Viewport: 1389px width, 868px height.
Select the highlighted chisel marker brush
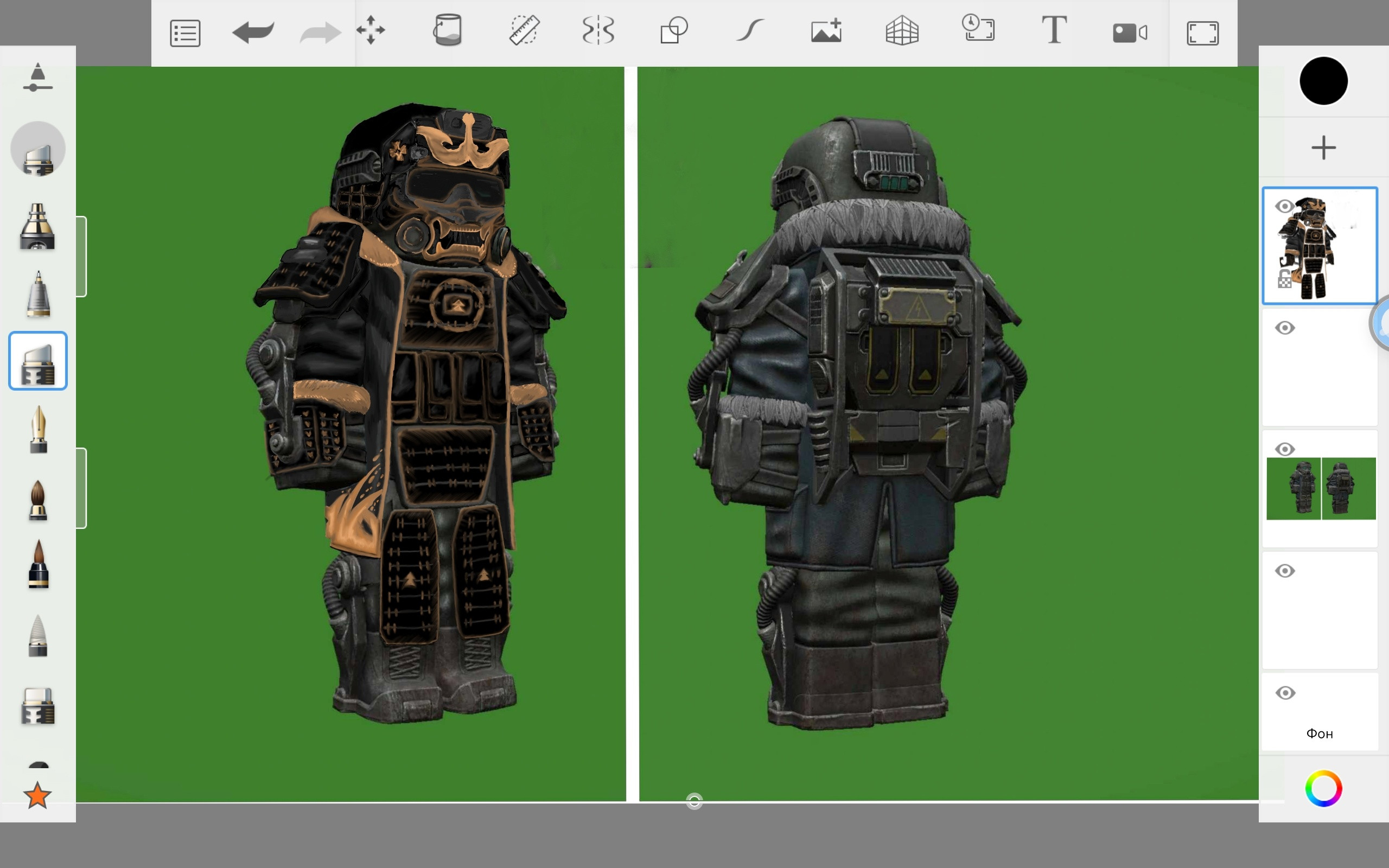pyautogui.click(x=38, y=361)
